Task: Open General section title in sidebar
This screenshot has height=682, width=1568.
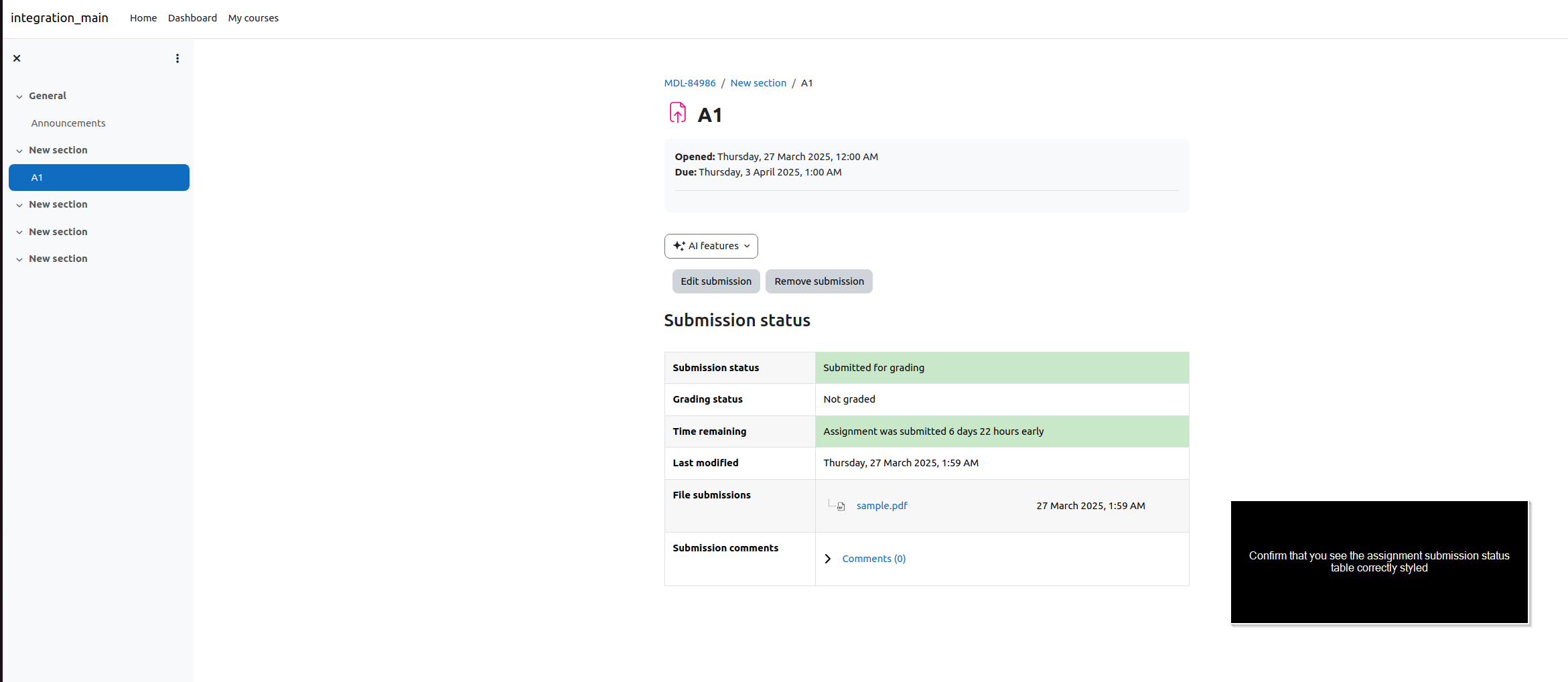Action: [x=48, y=96]
